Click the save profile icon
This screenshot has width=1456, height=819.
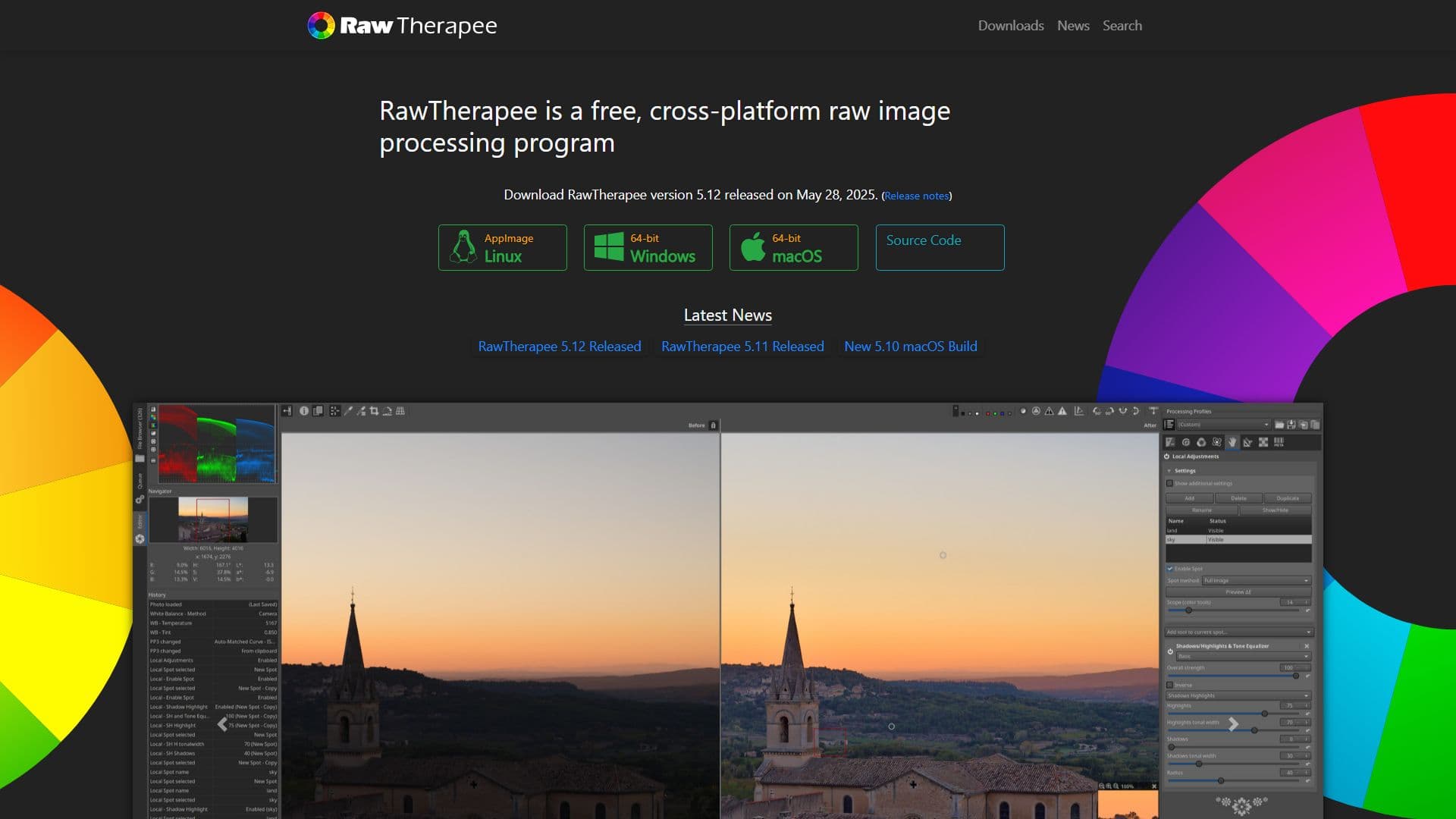tap(1291, 425)
